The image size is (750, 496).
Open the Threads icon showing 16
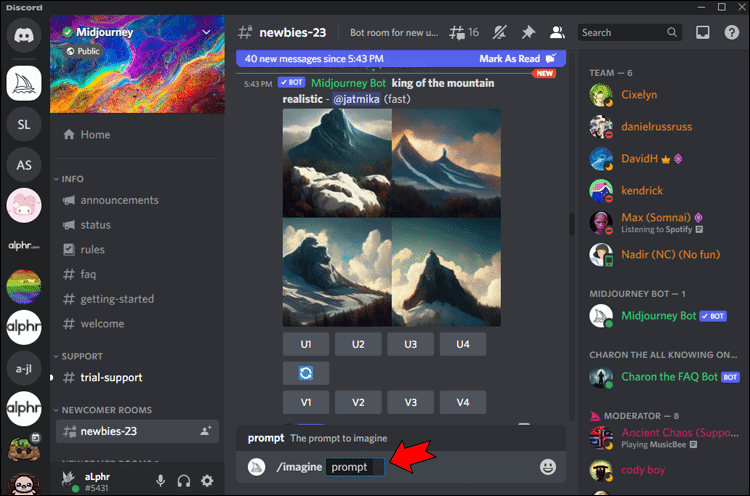click(x=463, y=33)
